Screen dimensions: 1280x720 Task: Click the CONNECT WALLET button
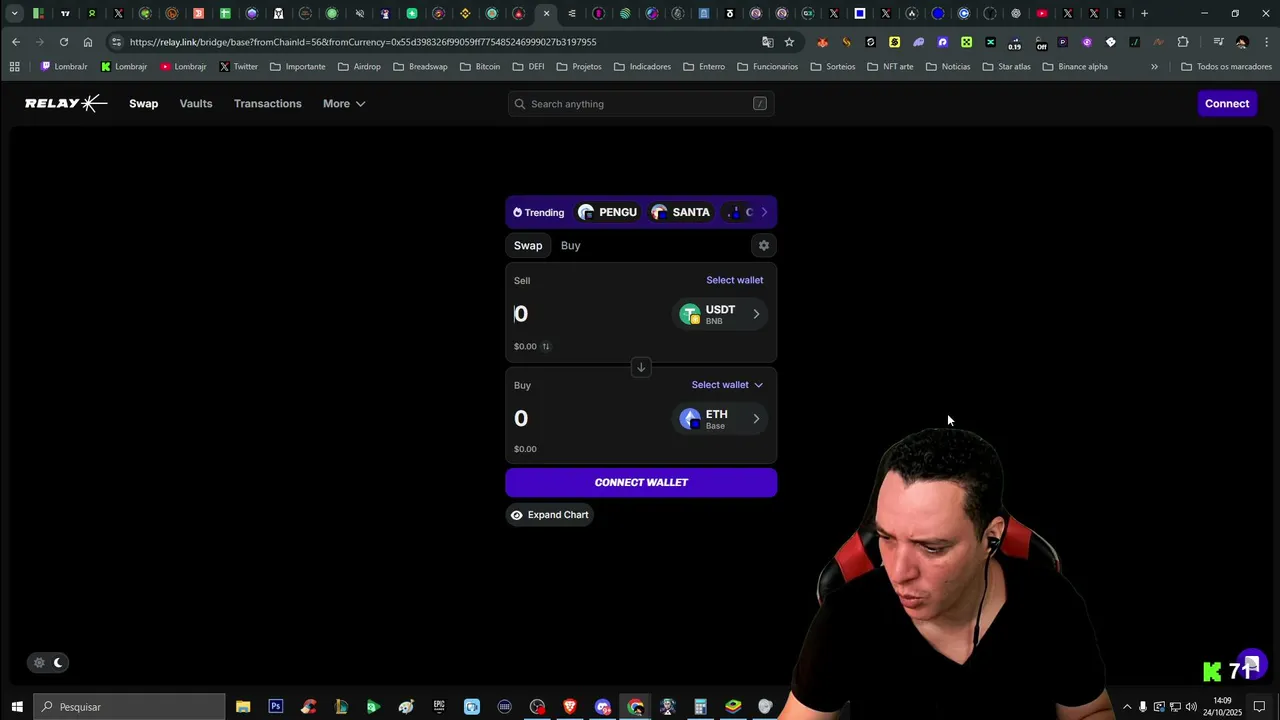pos(641,482)
